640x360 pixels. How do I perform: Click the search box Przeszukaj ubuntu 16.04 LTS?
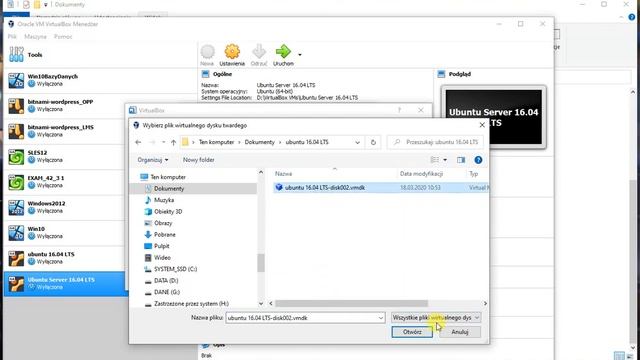pos(436,142)
